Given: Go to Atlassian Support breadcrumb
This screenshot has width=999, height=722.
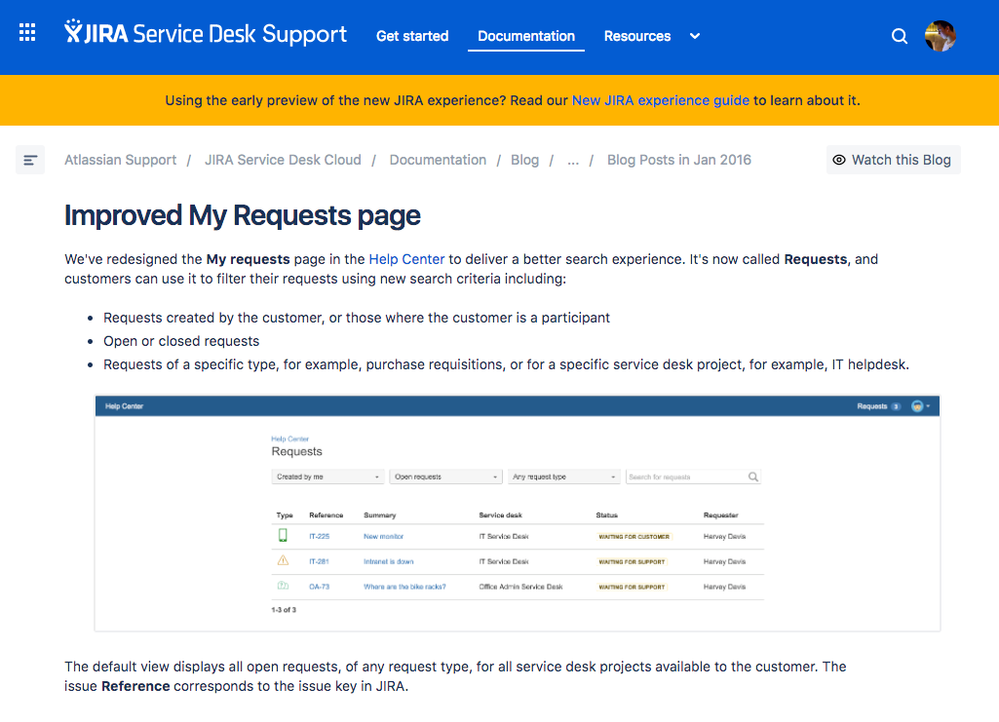Looking at the screenshot, I should coord(120,160).
